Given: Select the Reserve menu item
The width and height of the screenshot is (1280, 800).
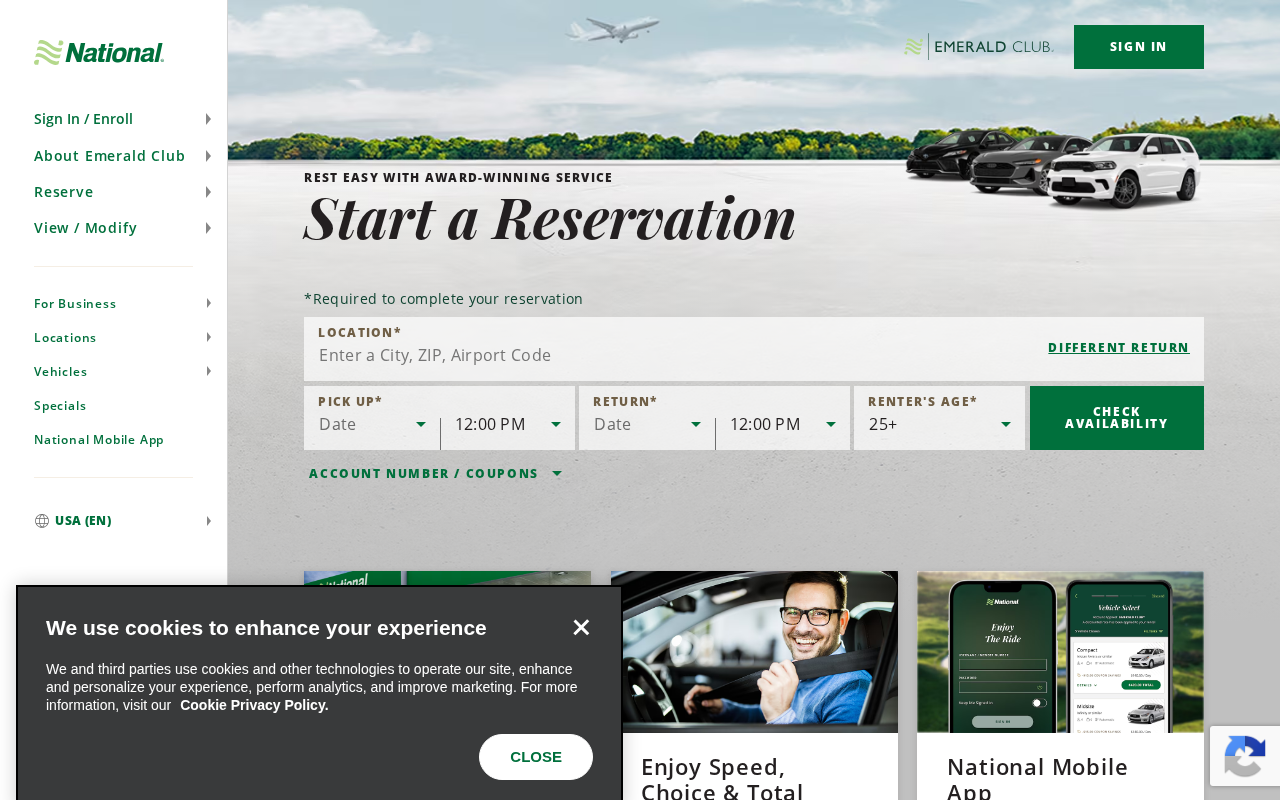Looking at the screenshot, I should (64, 192).
